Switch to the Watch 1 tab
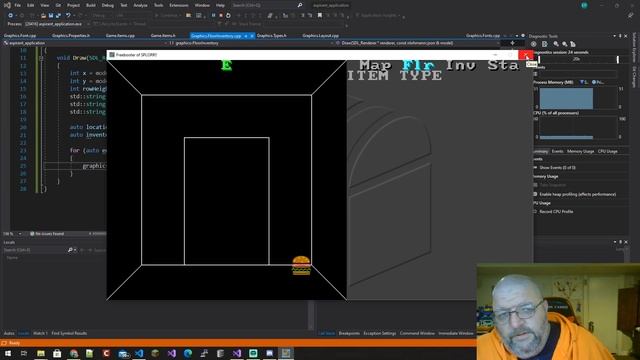 point(40,333)
